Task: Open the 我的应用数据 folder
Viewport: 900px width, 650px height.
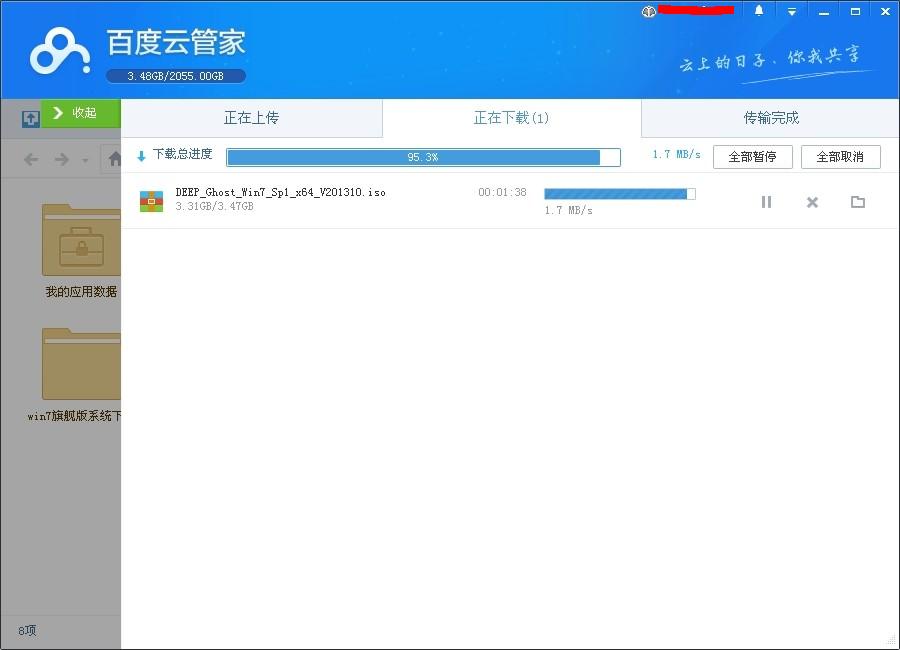Action: point(81,251)
